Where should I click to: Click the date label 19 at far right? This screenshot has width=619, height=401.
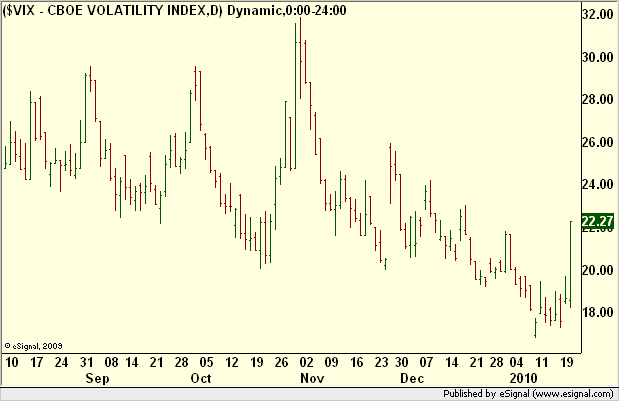click(567, 362)
